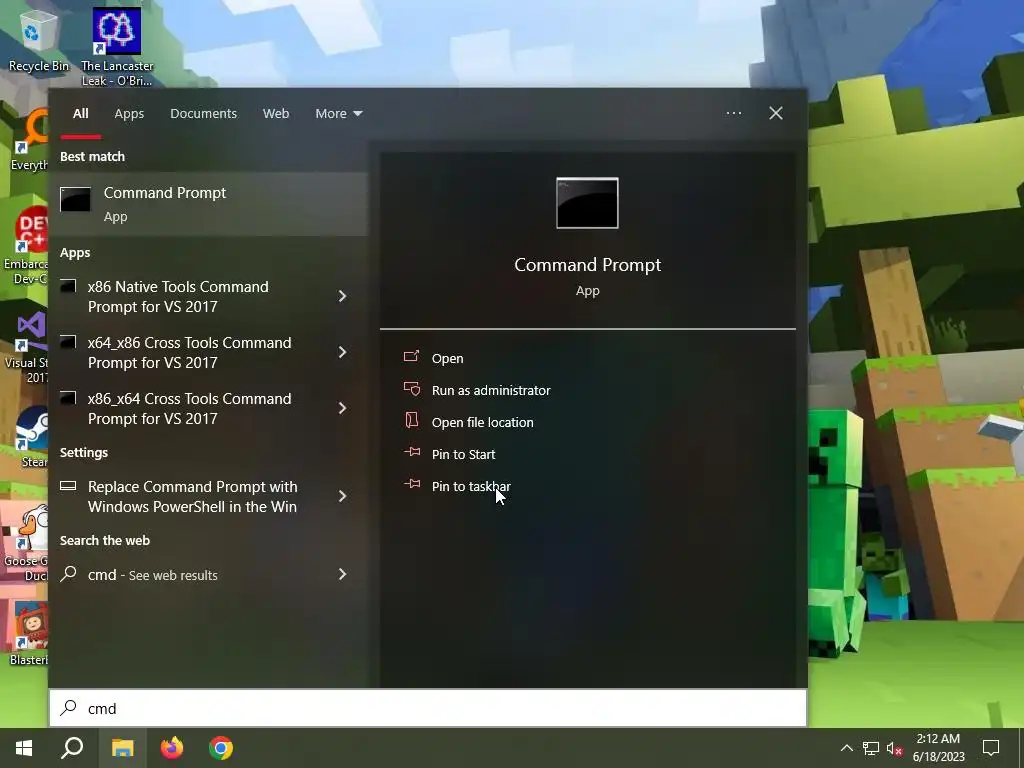This screenshot has height=768, width=1024.
Task: Click the Open file location icon
Action: [411, 421]
